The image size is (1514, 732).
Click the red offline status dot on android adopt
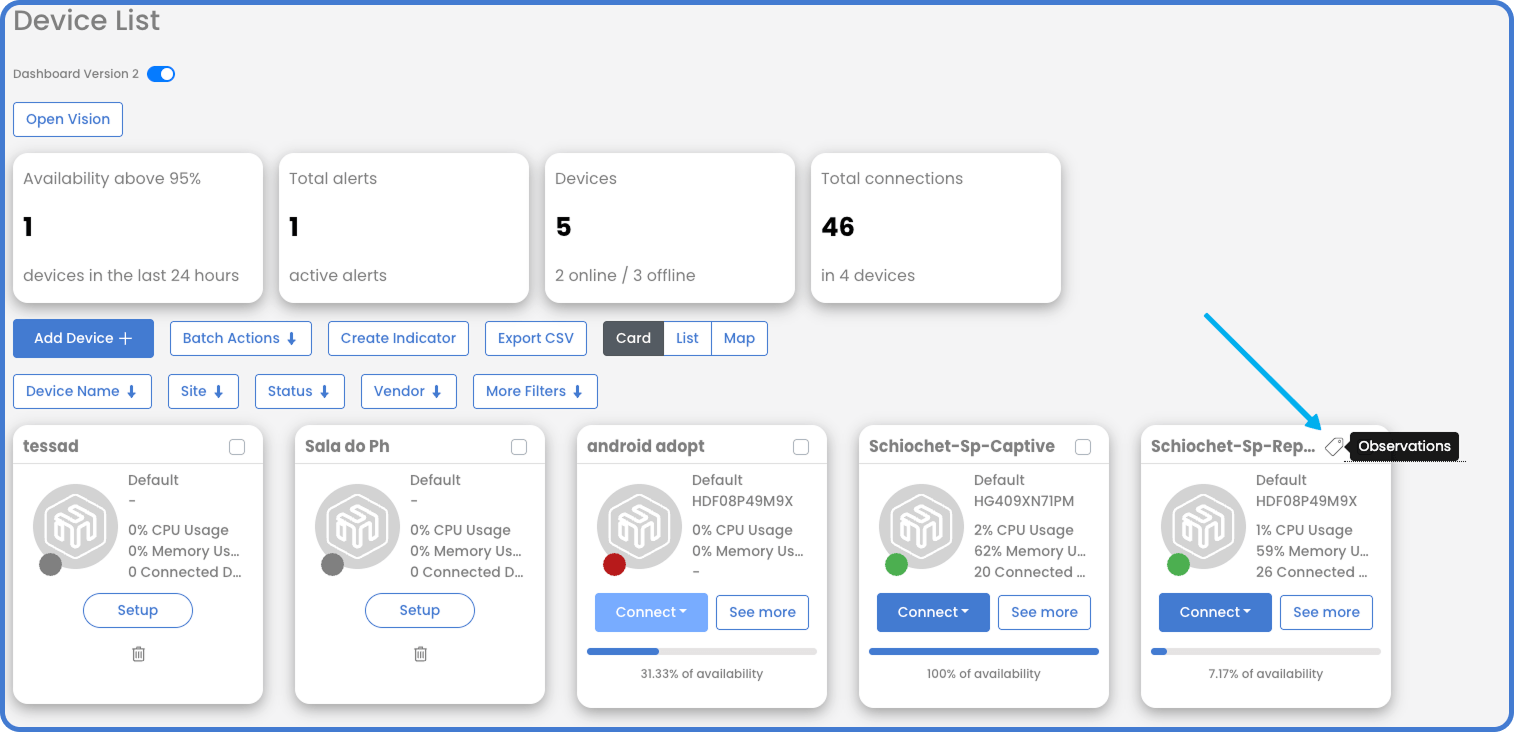[x=614, y=564]
